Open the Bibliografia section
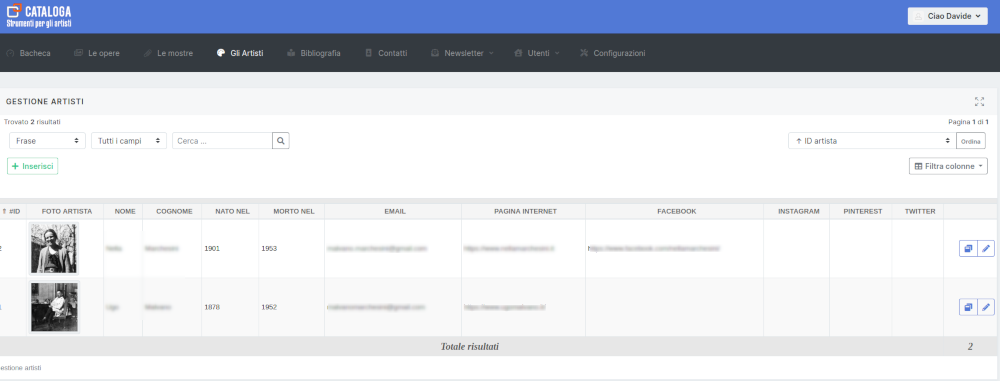The image size is (1000, 381). click(x=313, y=53)
